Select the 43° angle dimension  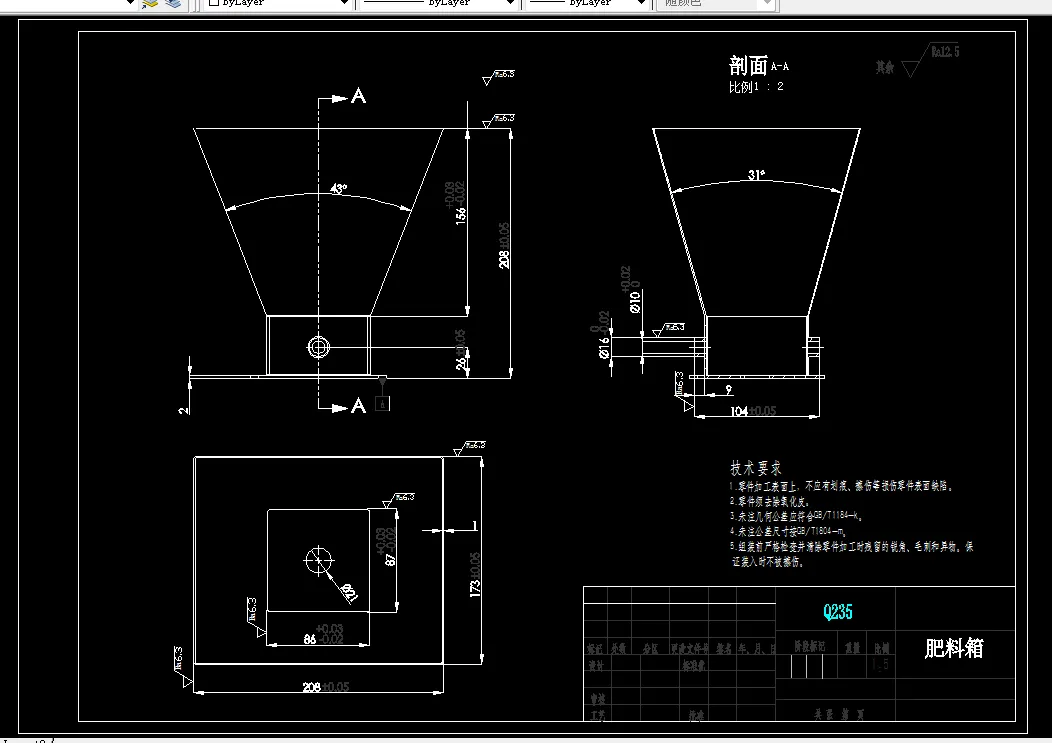point(339,189)
